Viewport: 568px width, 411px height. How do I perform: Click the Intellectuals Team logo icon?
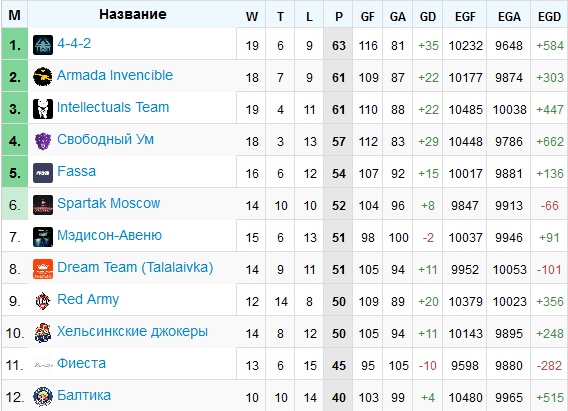coord(43,109)
